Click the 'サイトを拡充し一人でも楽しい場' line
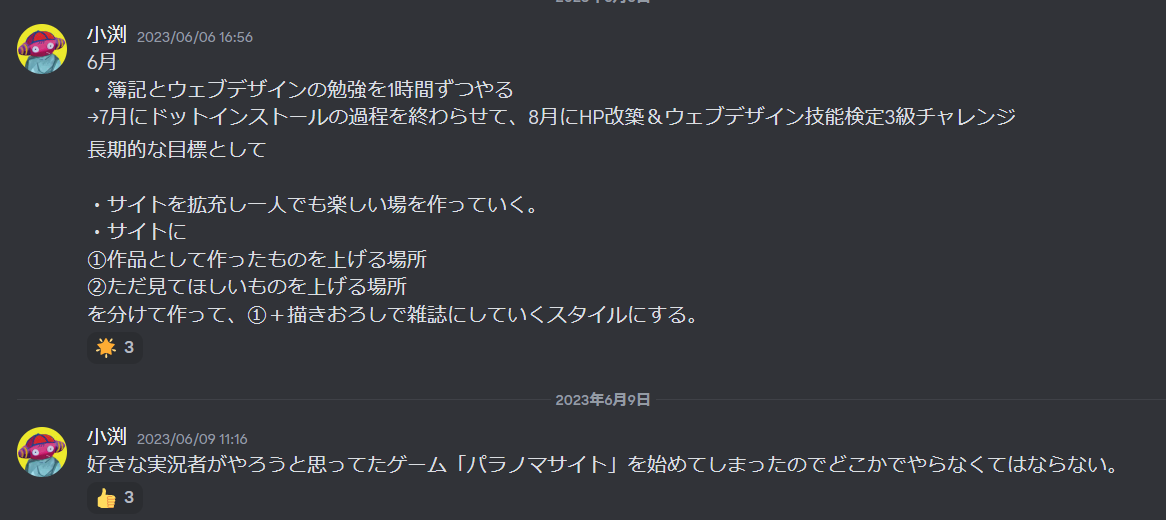 point(312,205)
